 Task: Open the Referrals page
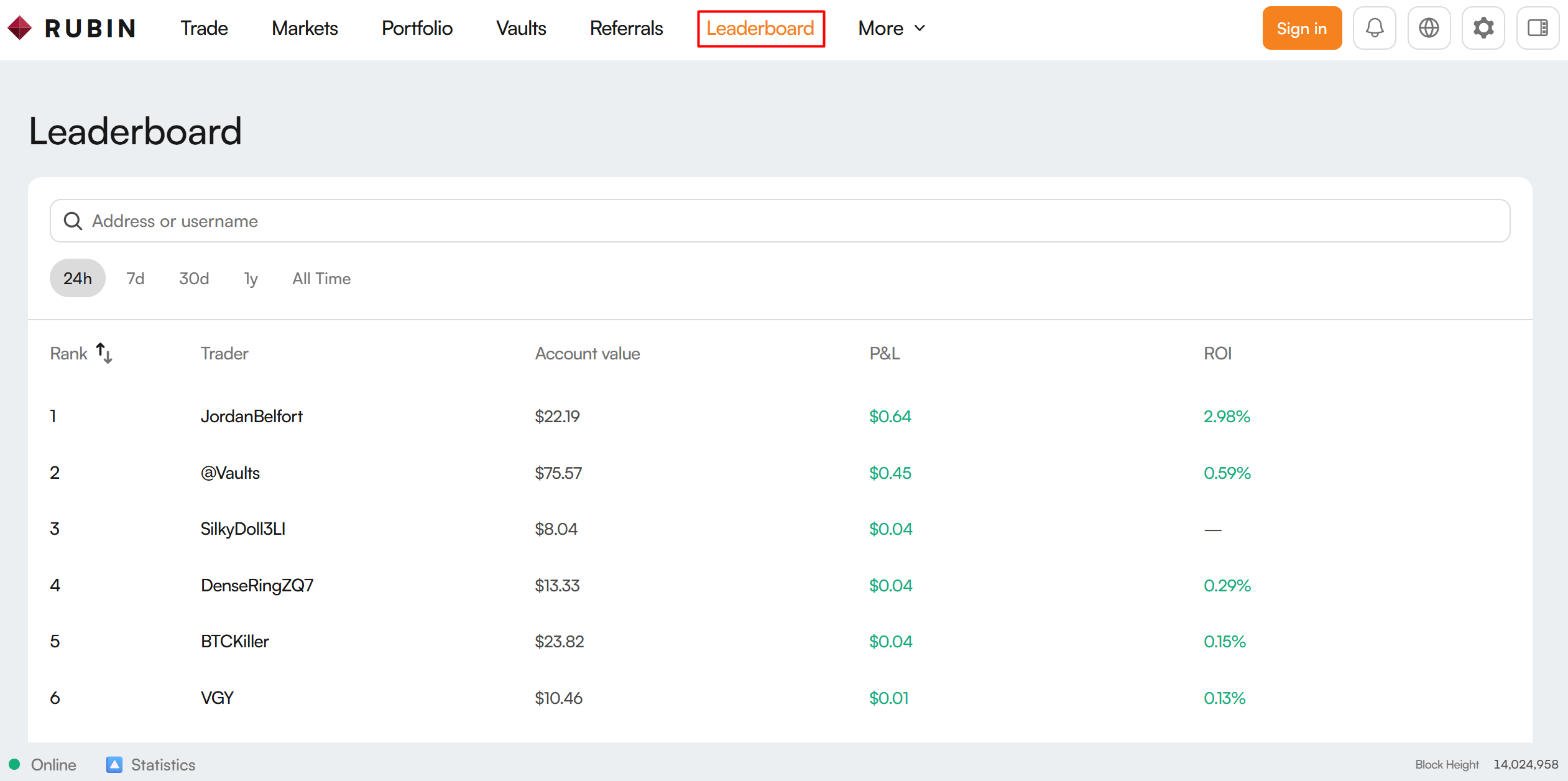click(626, 29)
